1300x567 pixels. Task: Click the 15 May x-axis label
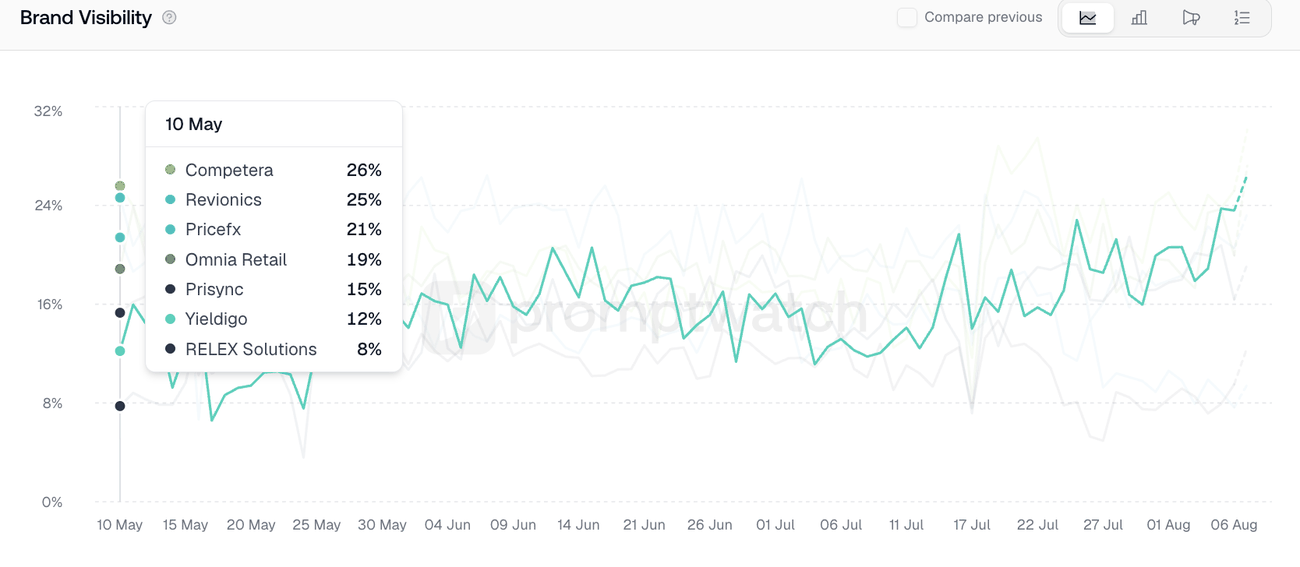pyautogui.click(x=185, y=524)
